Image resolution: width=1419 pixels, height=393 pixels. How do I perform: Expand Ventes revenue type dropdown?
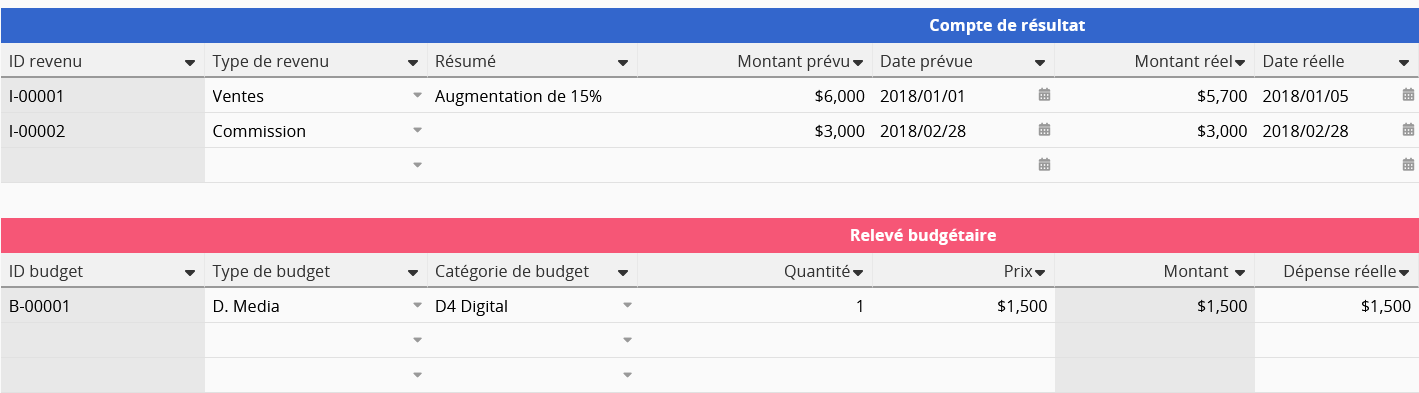[x=417, y=96]
